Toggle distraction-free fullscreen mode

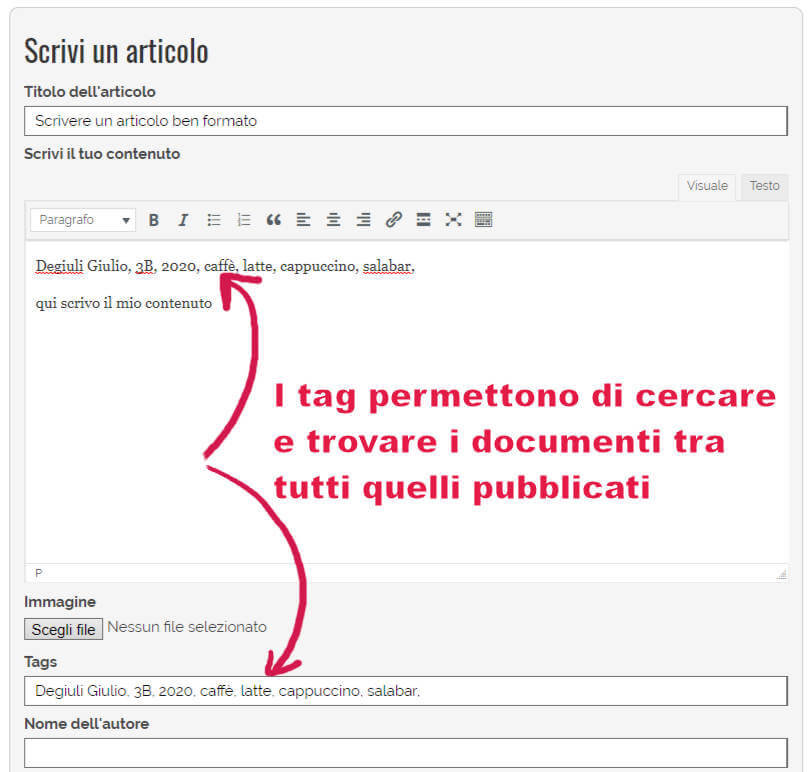coord(454,219)
